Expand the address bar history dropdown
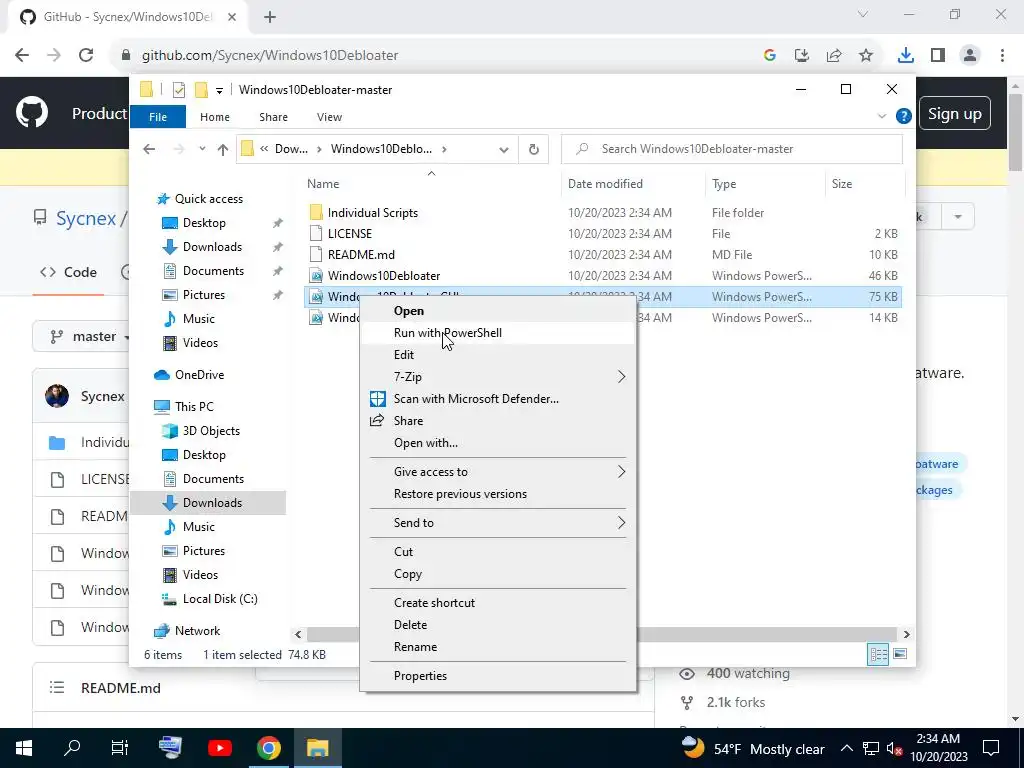The width and height of the screenshot is (1024, 768). point(504,150)
